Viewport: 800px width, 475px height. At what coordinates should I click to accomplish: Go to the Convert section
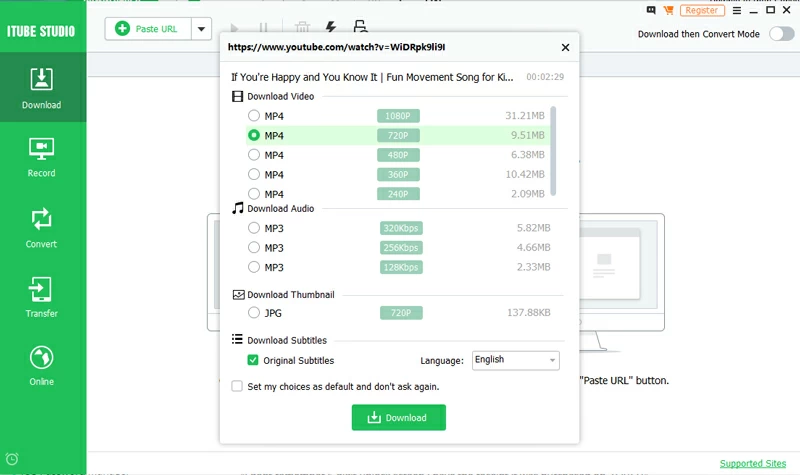tap(42, 227)
